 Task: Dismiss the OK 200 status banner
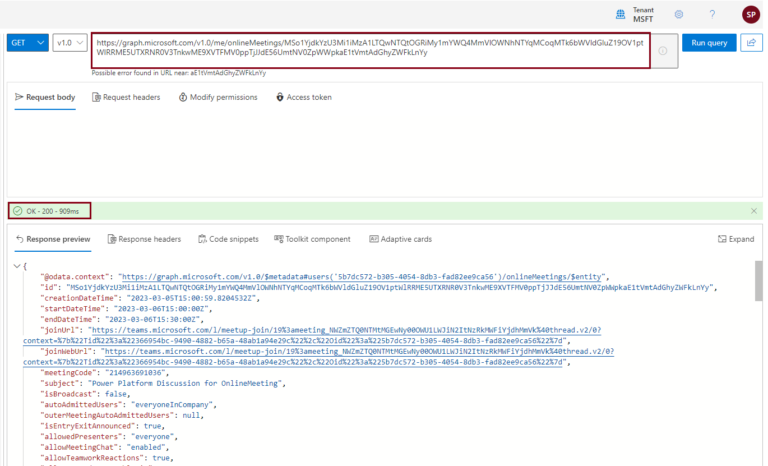click(754, 211)
